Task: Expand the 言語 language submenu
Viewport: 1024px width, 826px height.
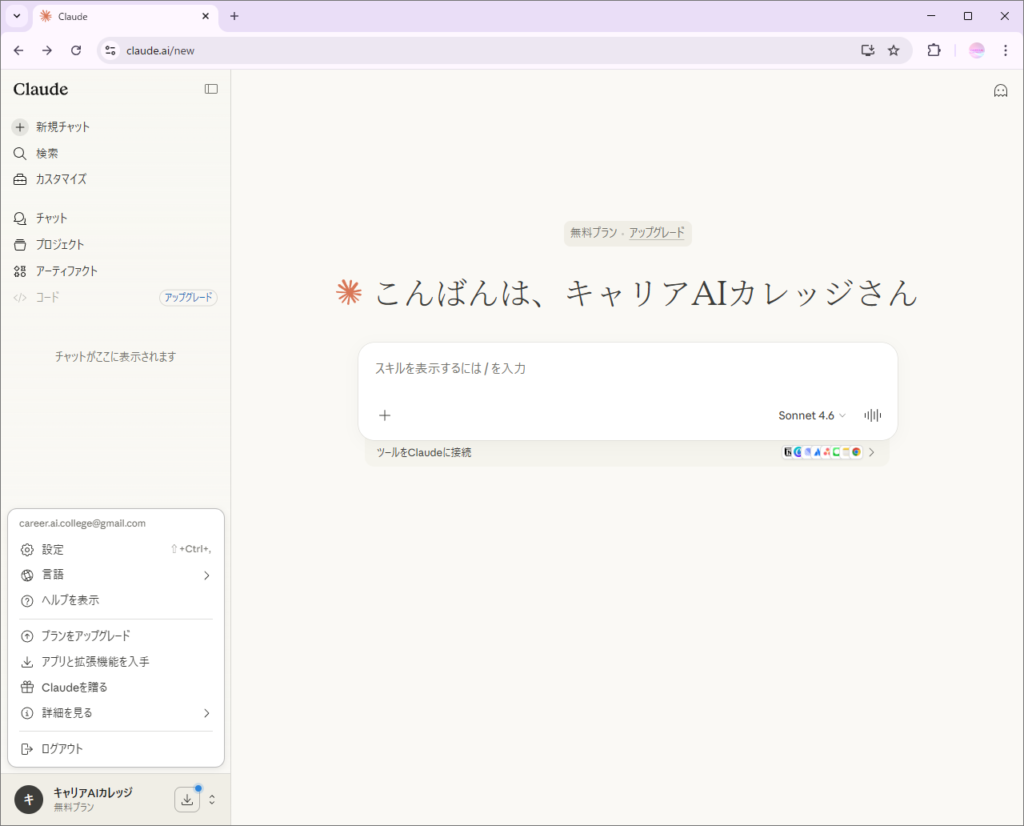Action: coord(115,575)
